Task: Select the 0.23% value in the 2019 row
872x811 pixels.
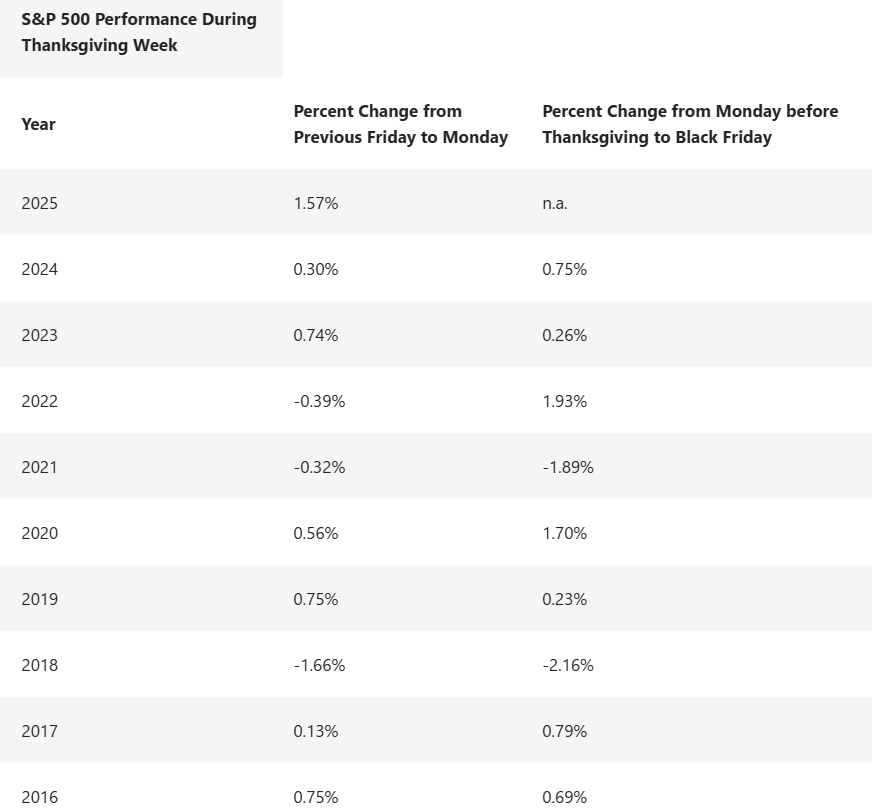Action: 565,599
